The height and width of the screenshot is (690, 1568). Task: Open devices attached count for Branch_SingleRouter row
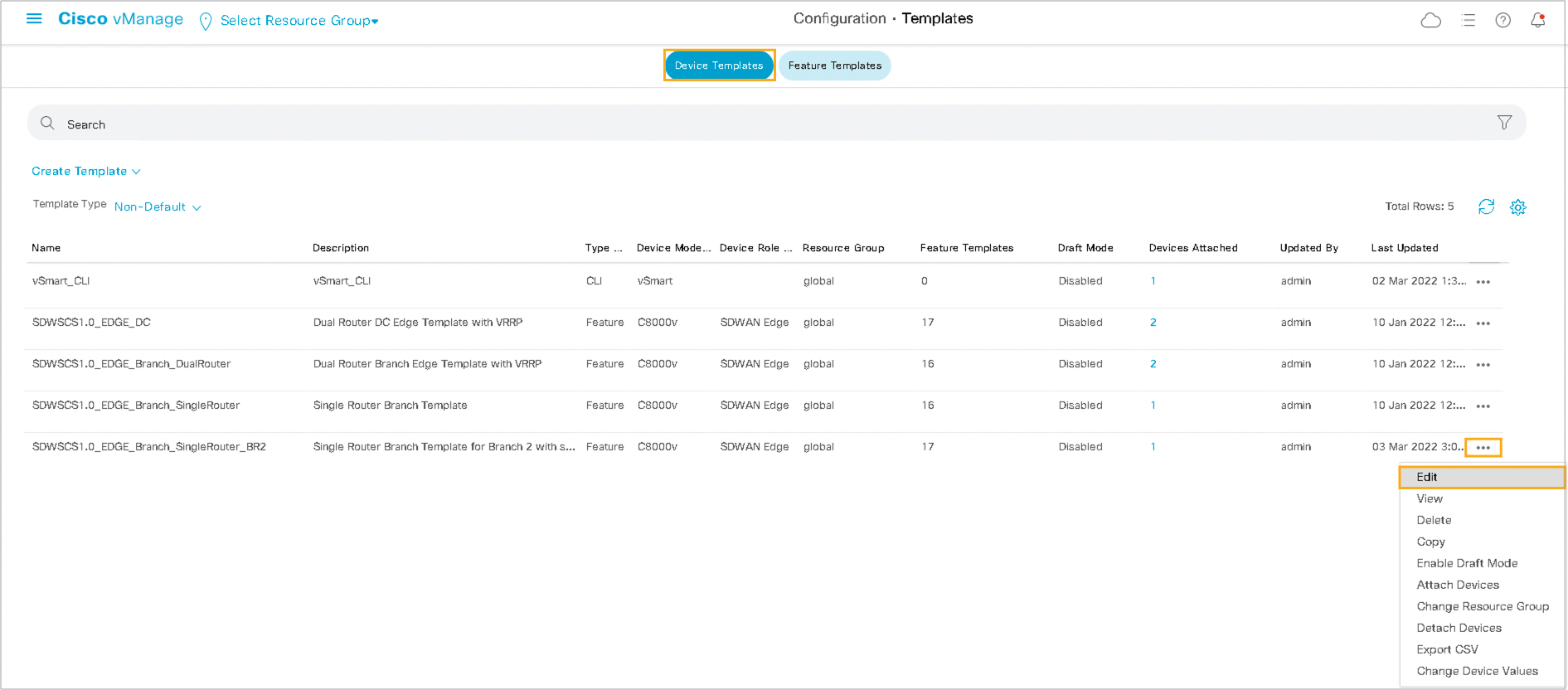click(1153, 406)
